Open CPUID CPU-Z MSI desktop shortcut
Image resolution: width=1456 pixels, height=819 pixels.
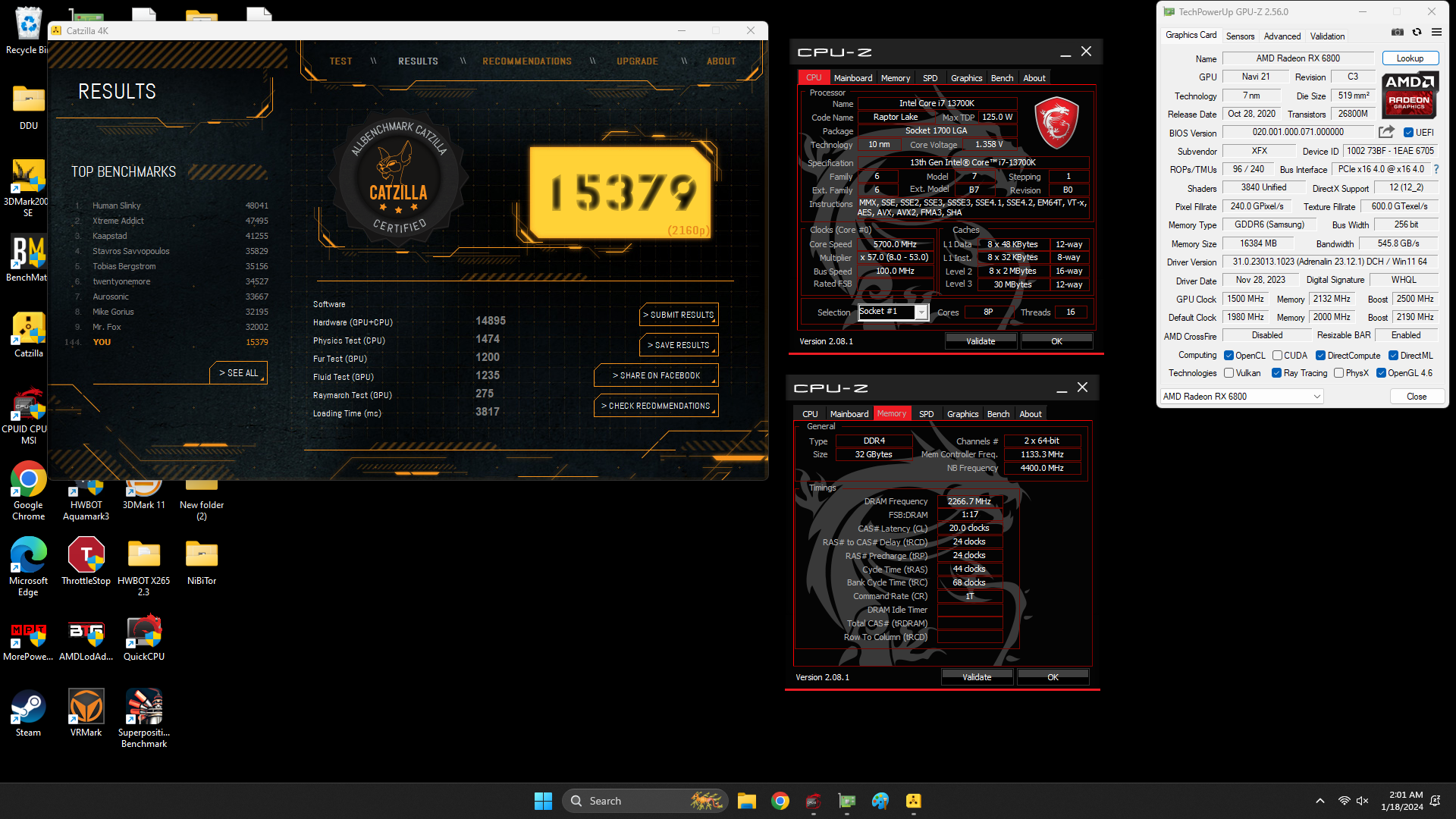pyautogui.click(x=28, y=416)
